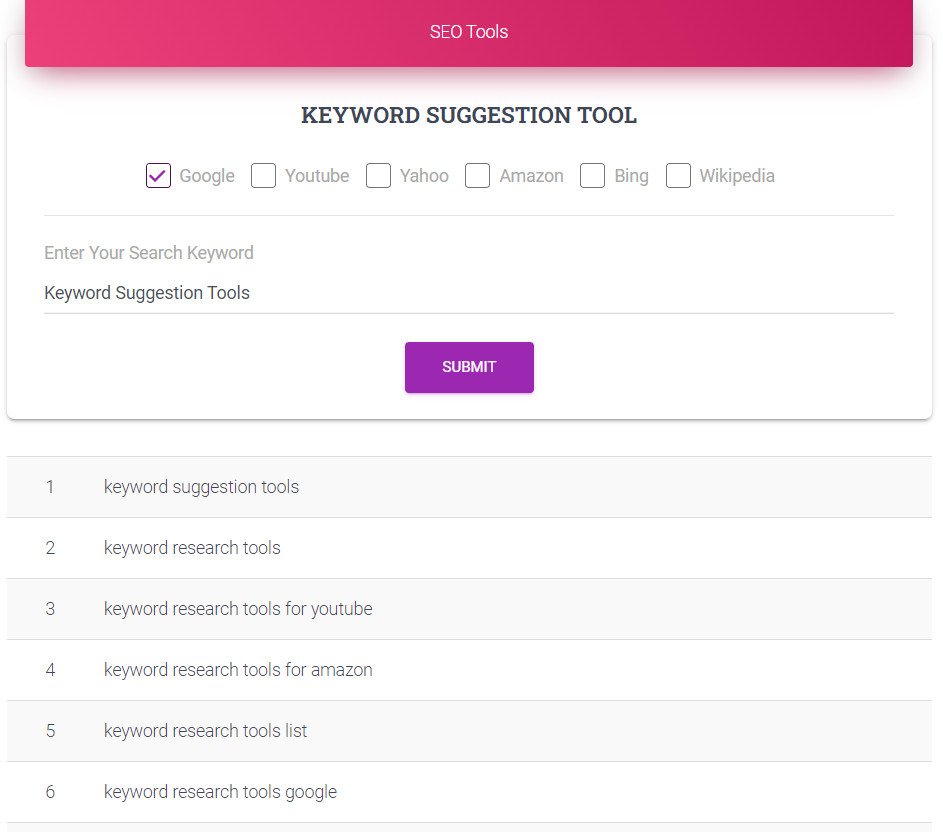Click the Wikipedia label text
Image resolution: width=943 pixels, height=832 pixels.
click(737, 176)
